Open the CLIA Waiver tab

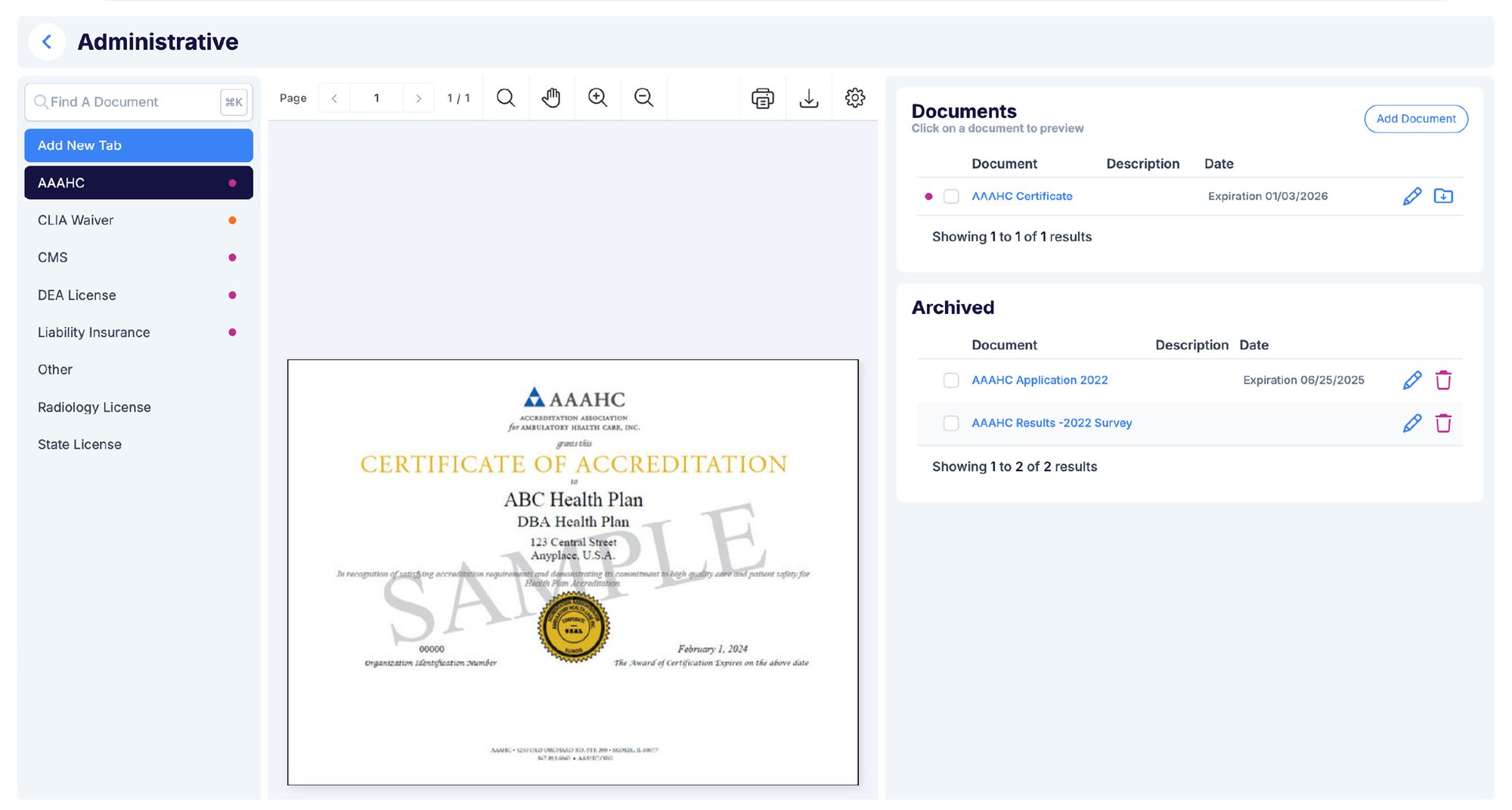point(138,220)
